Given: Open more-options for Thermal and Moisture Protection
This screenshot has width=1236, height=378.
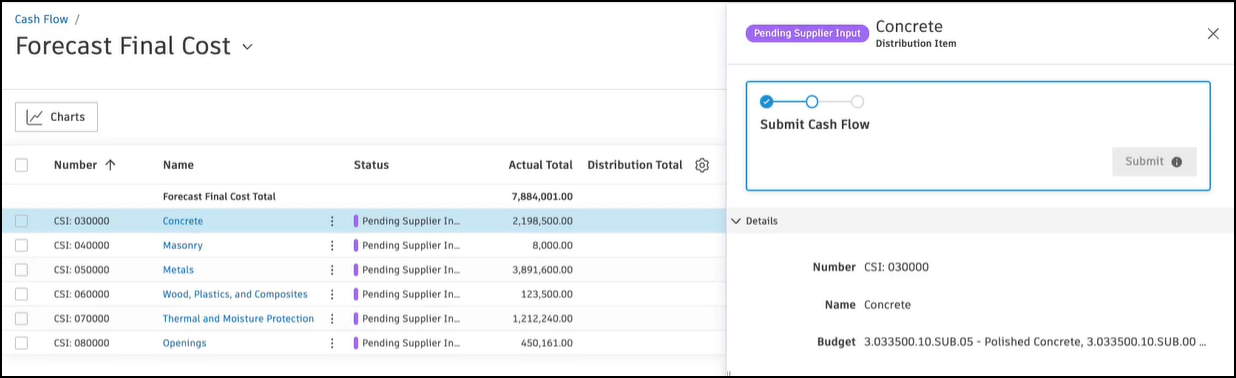Looking at the screenshot, I should coord(332,319).
